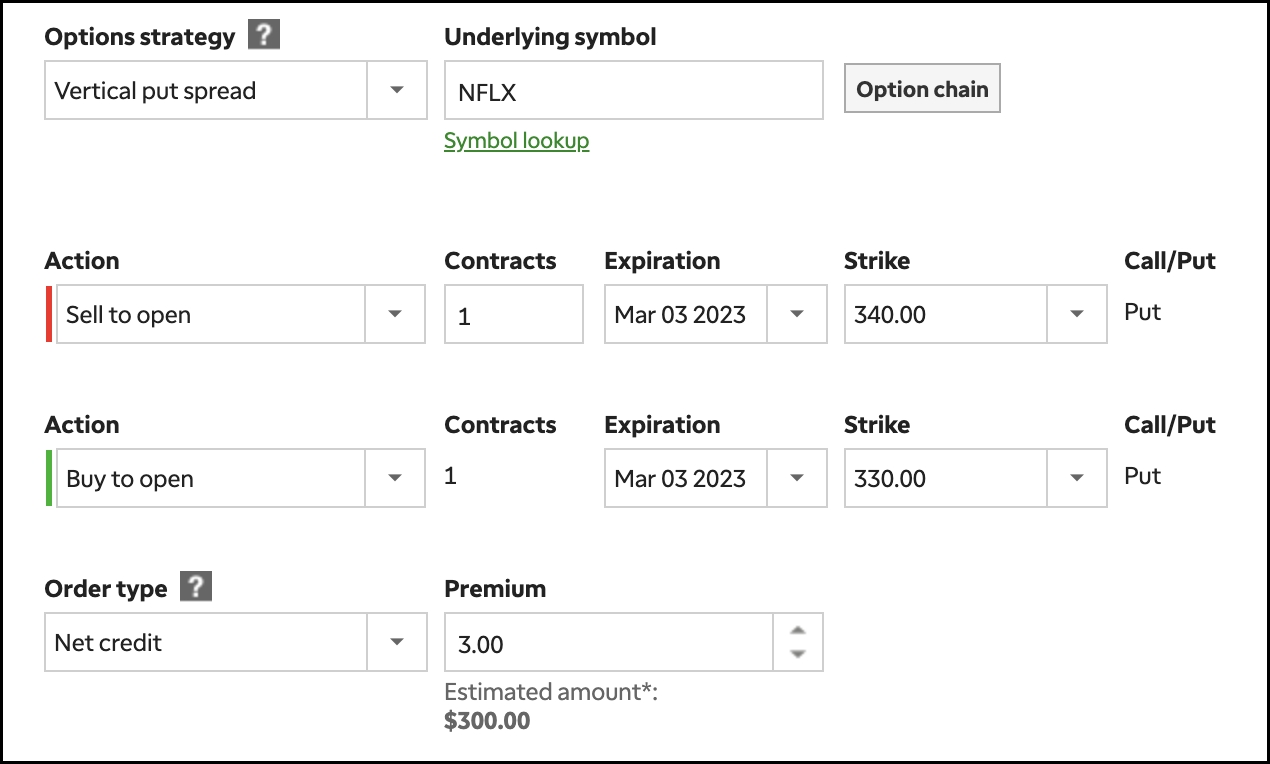Screen dimensions: 1270x764
Task: Click the Contracts input field
Action: coord(513,315)
